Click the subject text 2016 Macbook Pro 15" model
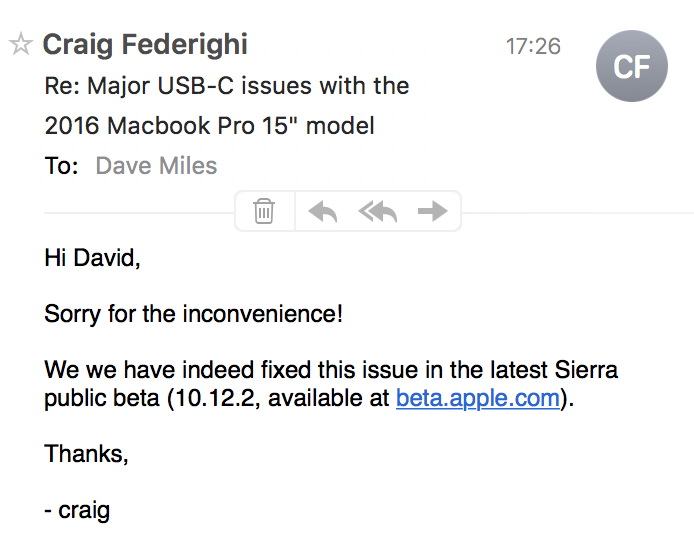 pyautogui.click(x=209, y=125)
